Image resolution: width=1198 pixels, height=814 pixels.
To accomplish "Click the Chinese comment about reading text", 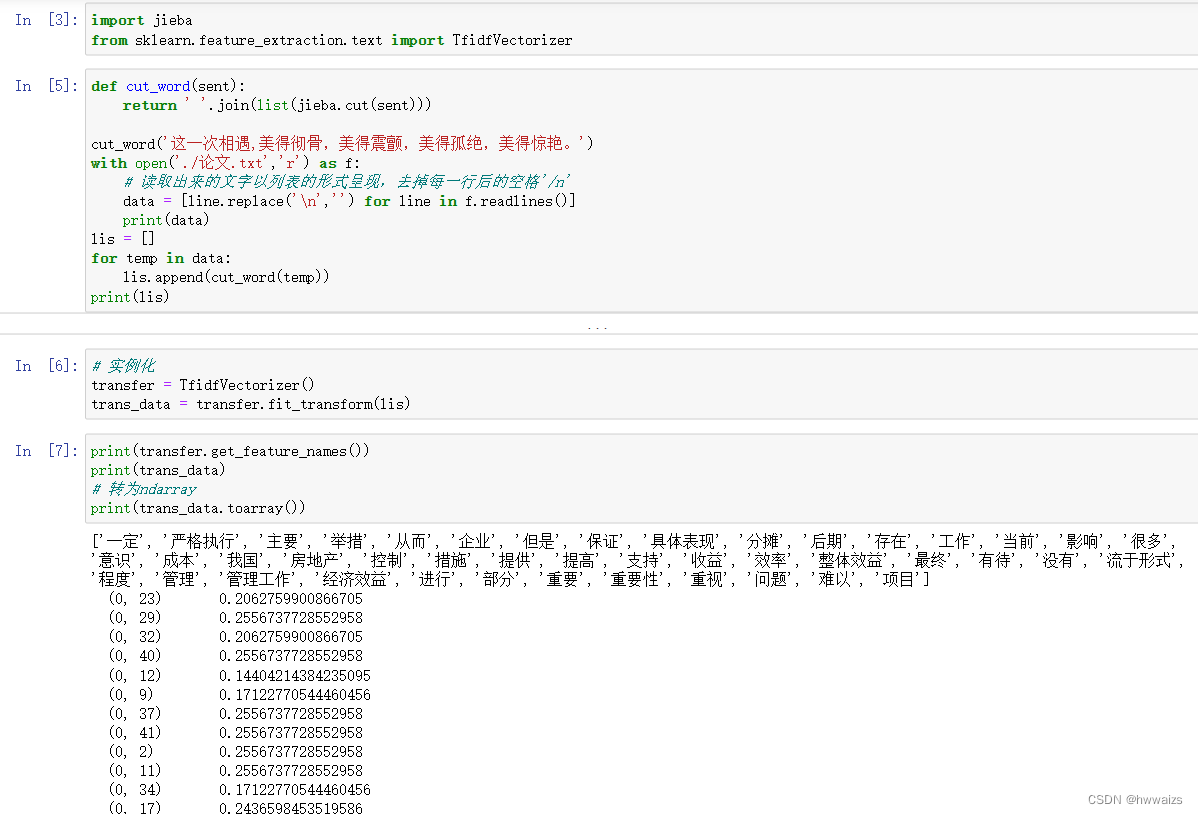I will pyautogui.click(x=346, y=181).
